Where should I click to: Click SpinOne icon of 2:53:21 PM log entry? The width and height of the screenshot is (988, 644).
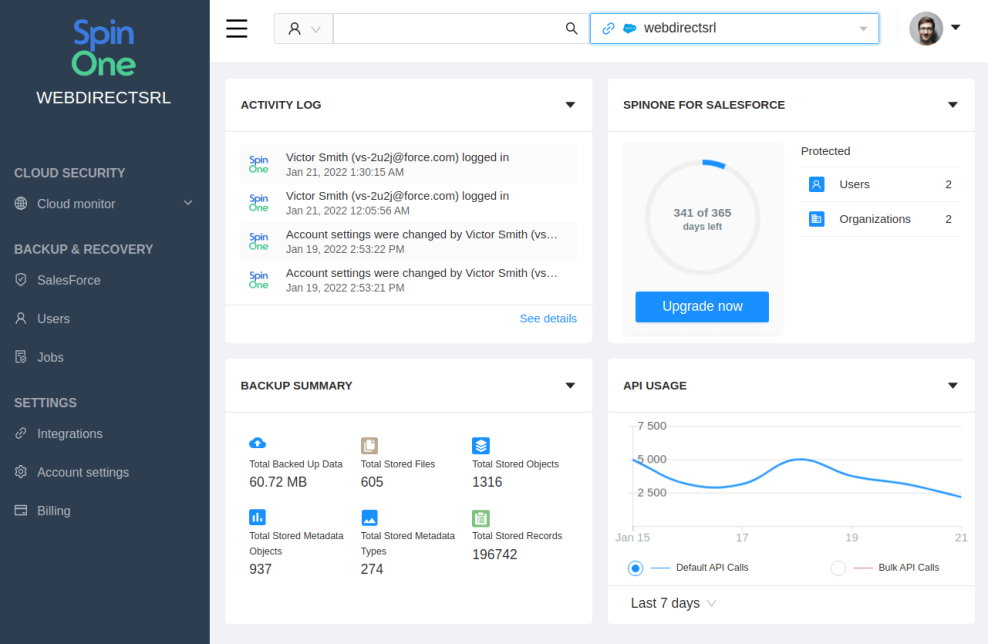[x=258, y=280]
